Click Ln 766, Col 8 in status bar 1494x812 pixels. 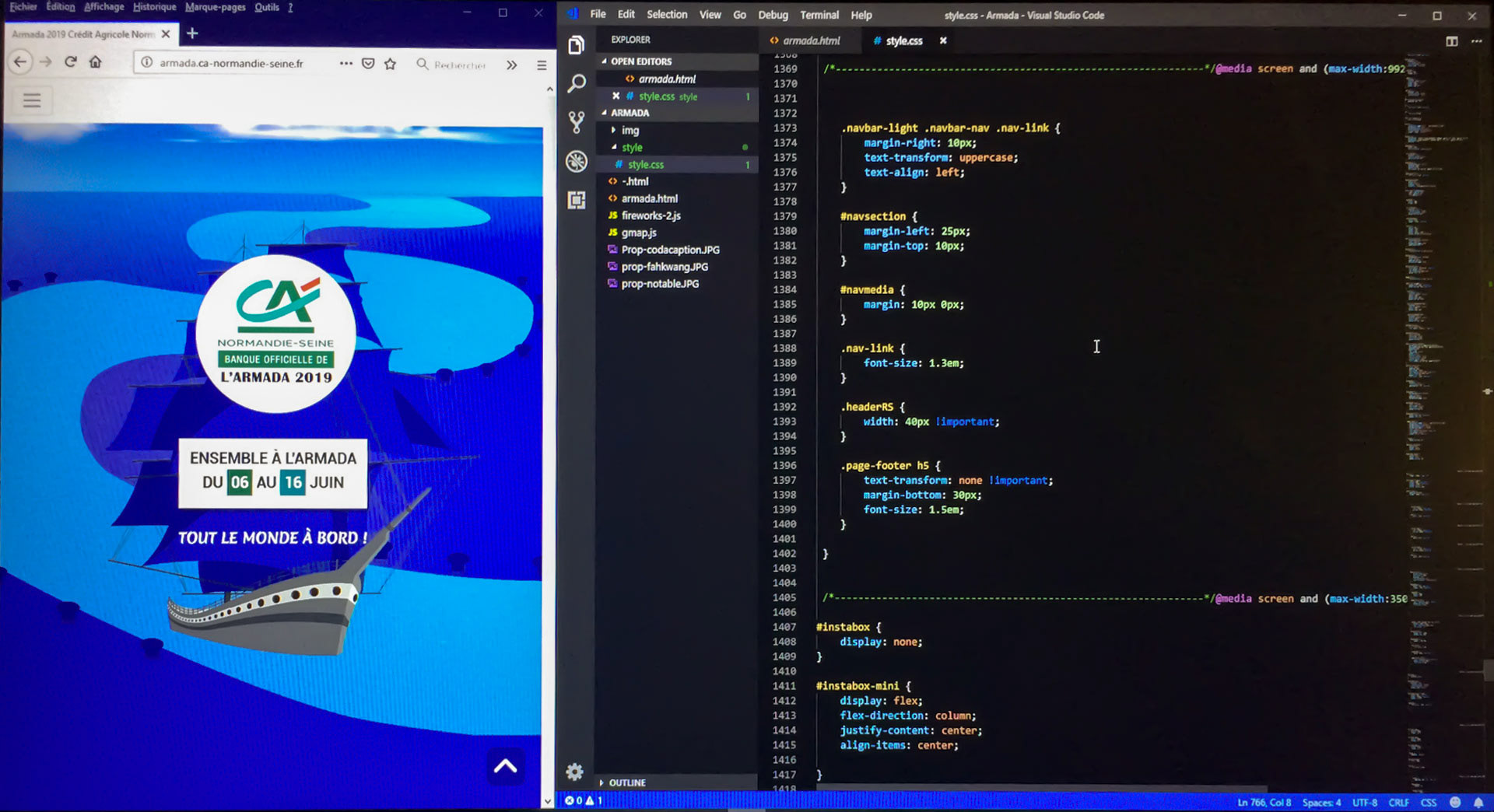tap(1264, 802)
